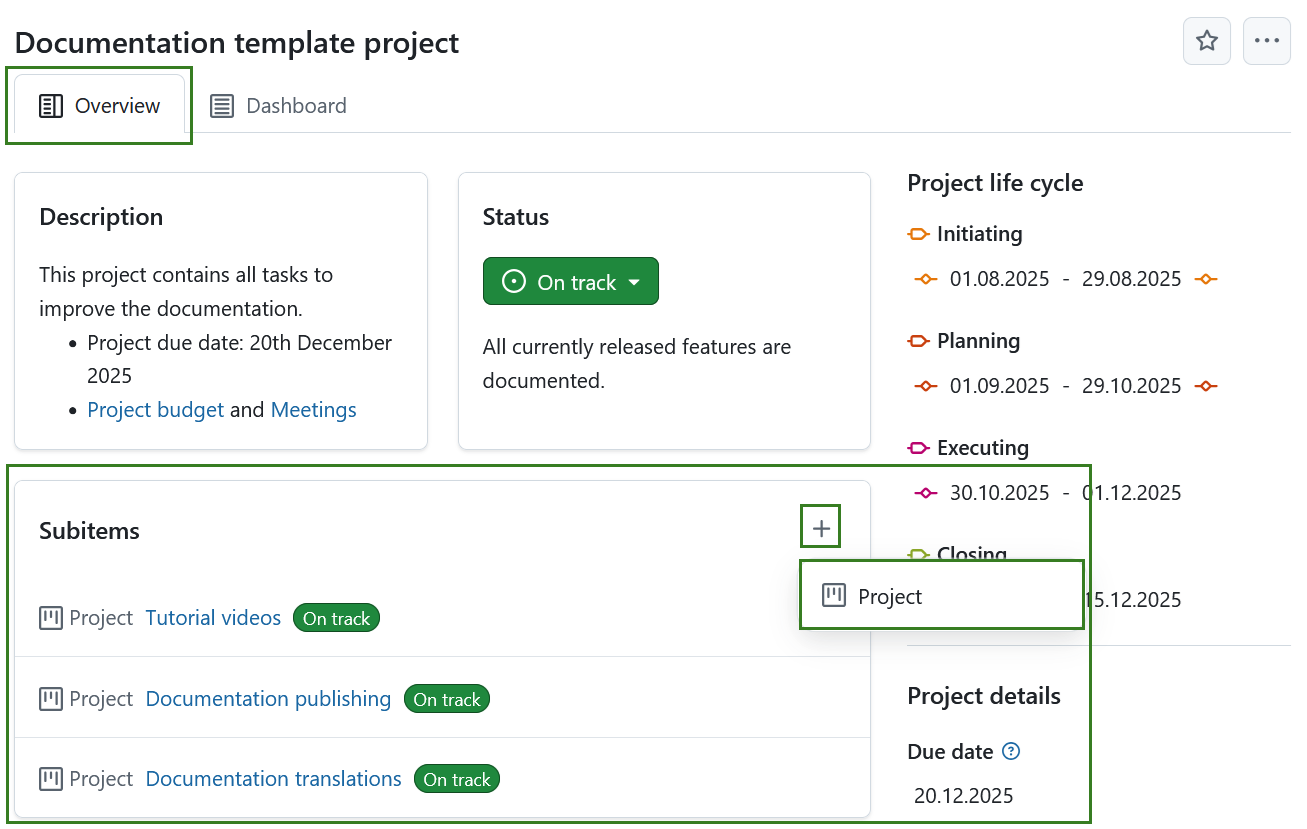The image size is (1307, 829).
Task: Open the Meetings link
Action: 313,409
